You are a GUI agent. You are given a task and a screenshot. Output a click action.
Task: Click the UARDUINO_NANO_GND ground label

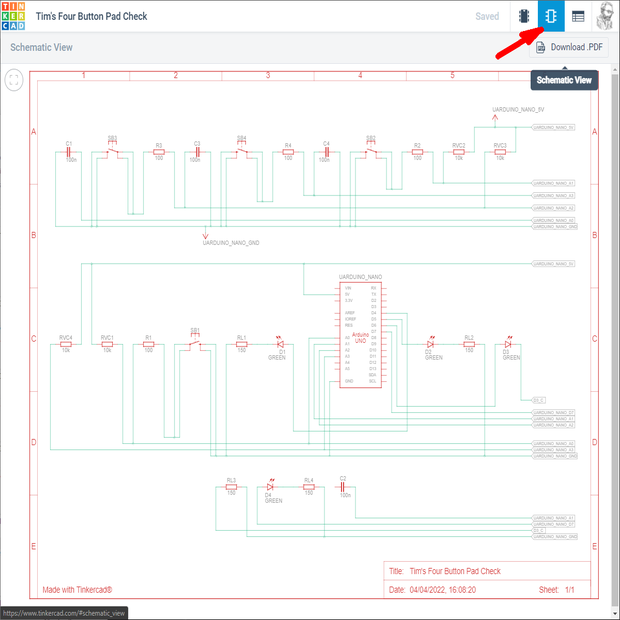[231, 242]
